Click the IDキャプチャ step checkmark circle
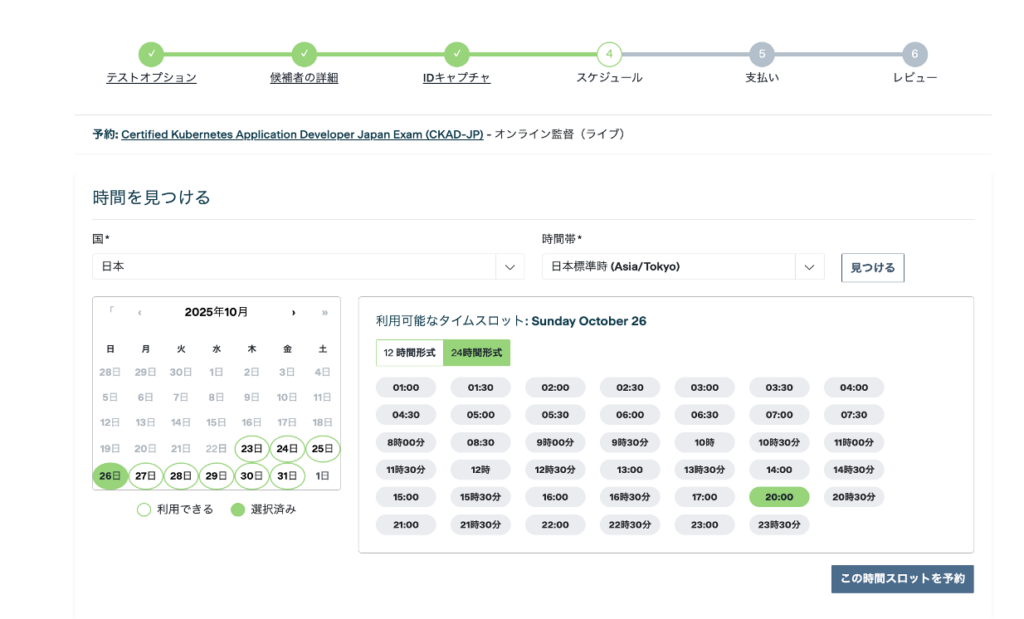The image size is (1024, 619). (456, 54)
